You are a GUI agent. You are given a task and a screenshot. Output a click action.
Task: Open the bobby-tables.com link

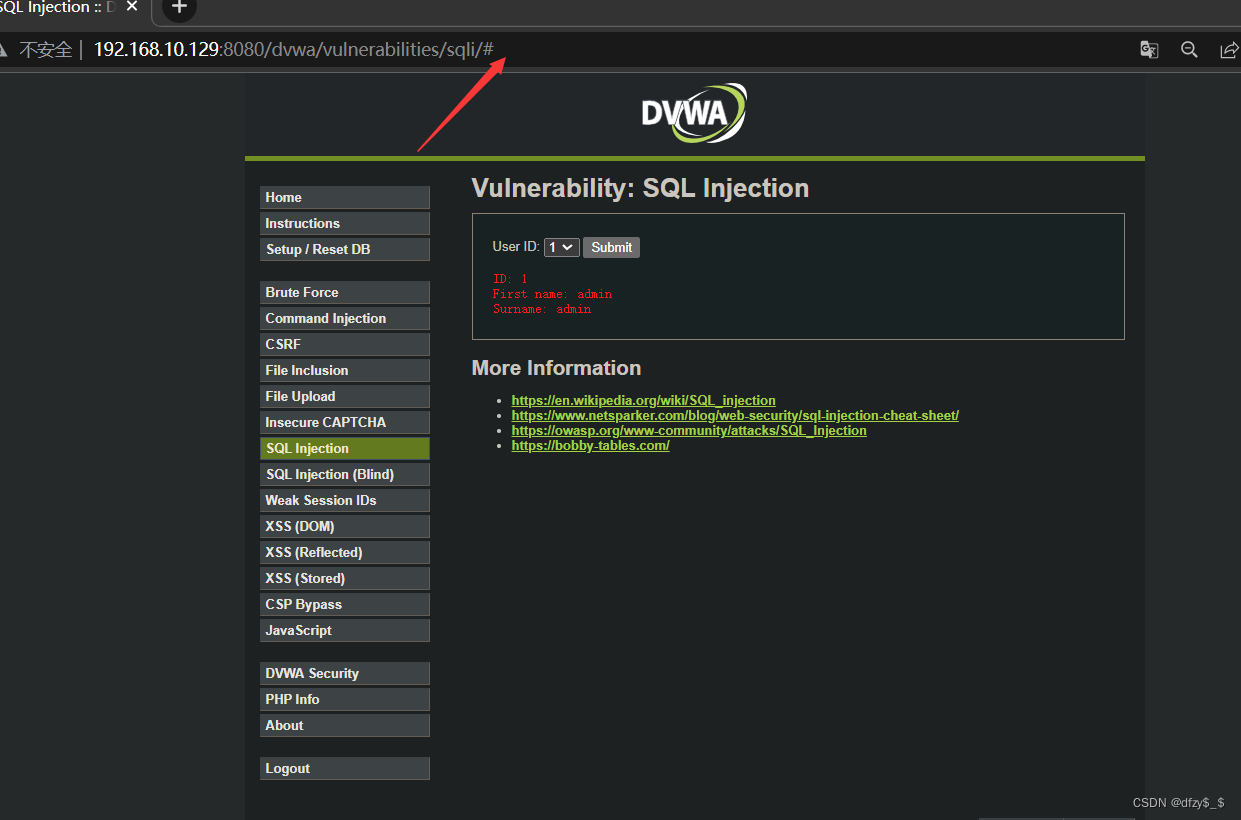(x=590, y=446)
